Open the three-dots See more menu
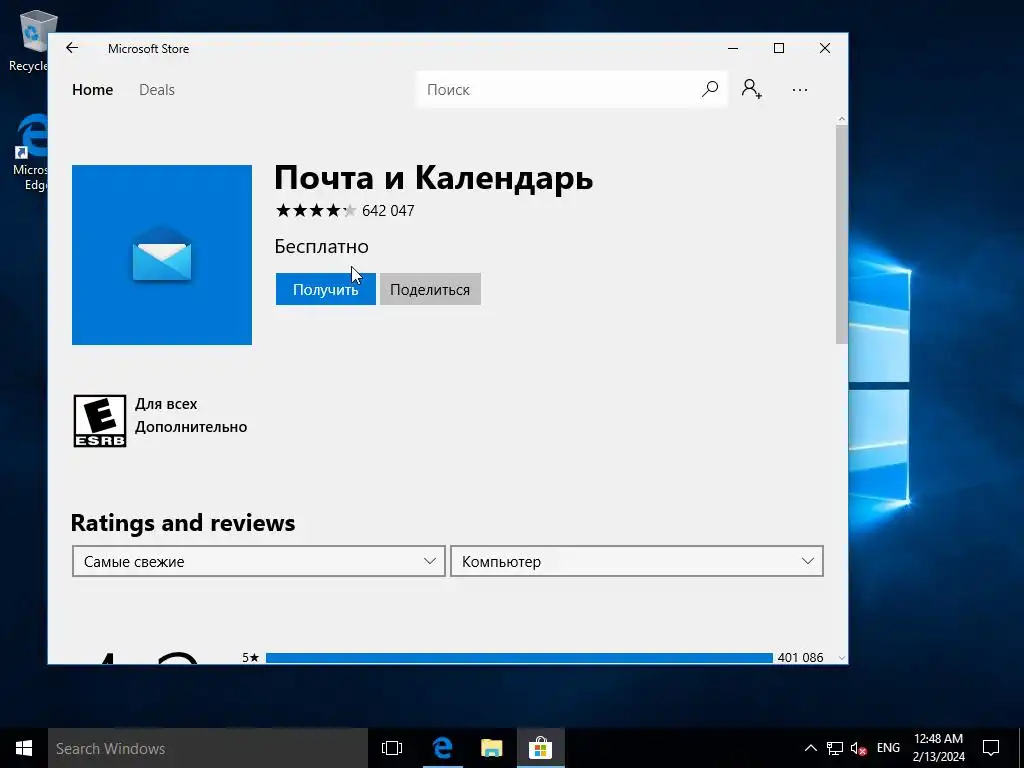The image size is (1024, 768). [799, 89]
